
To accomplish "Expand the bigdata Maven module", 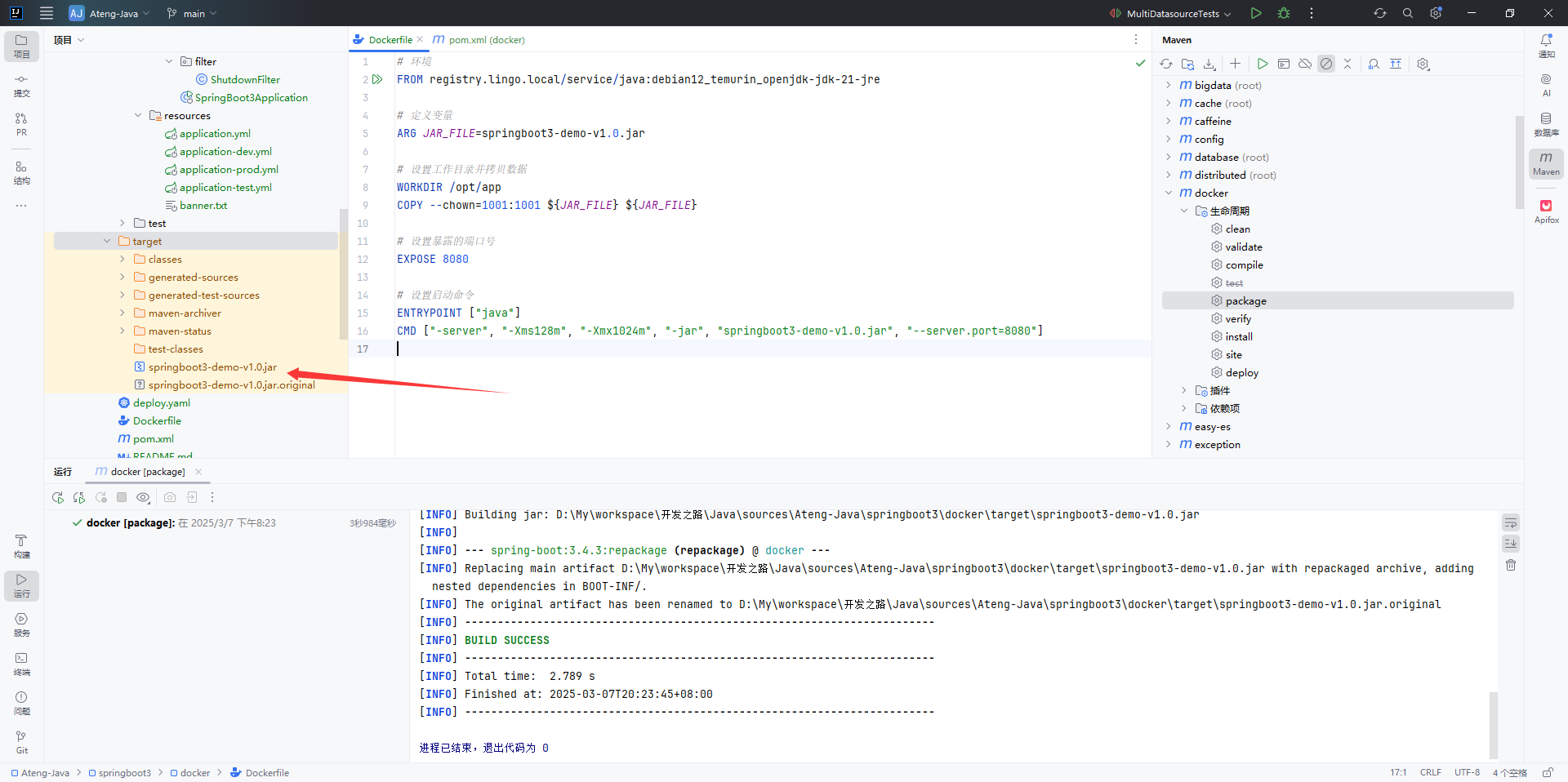I will 1169,85.
